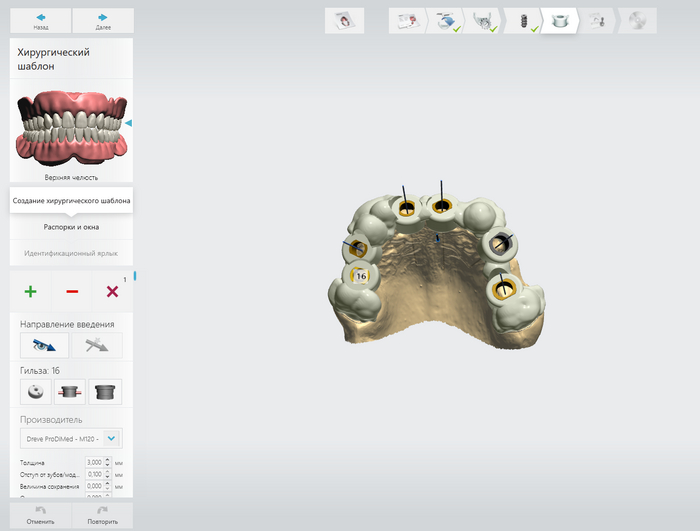Click the Направление введения label
The height and width of the screenshot is (531, 700).
(67, 324)
